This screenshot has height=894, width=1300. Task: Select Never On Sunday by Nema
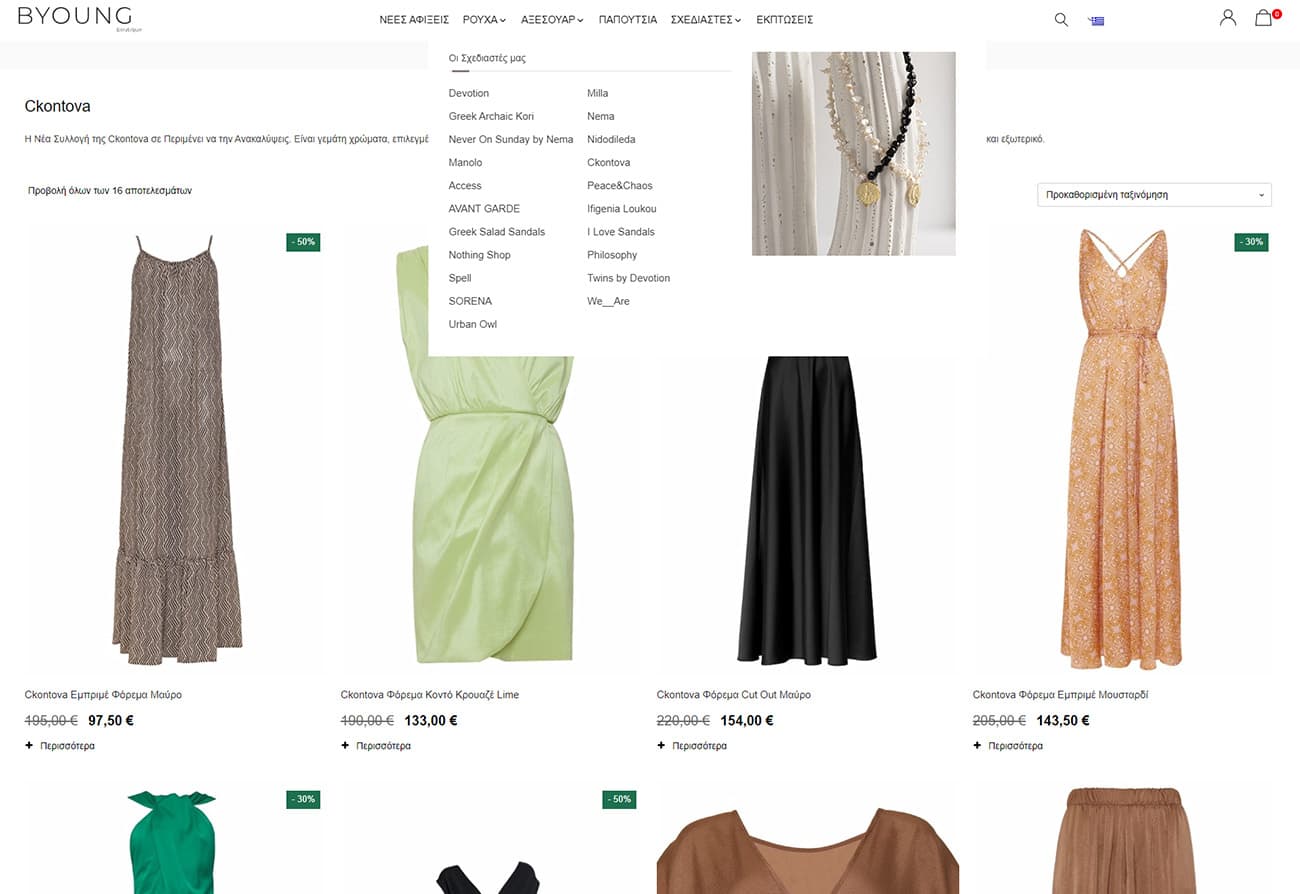(x=511, y=139)
